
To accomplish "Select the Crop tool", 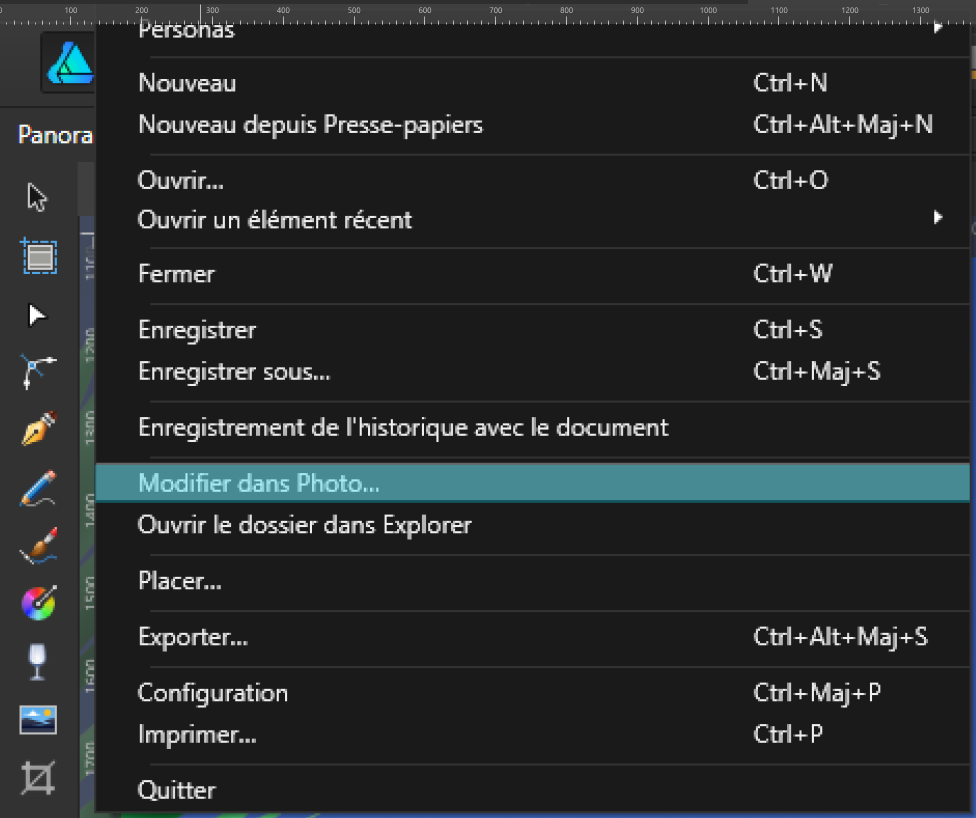I will (x=38, y=778).
